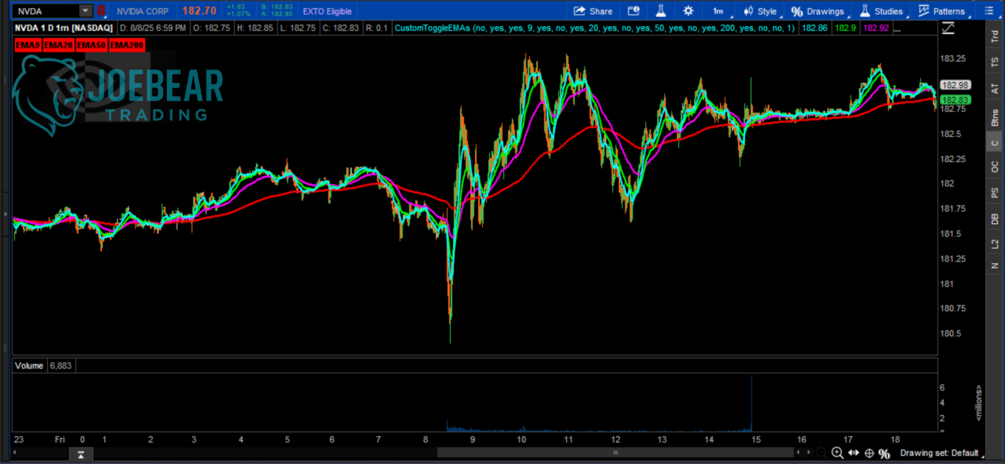Toggle the EMA9 label
The image size is (1005, 464).
(27, 45)
